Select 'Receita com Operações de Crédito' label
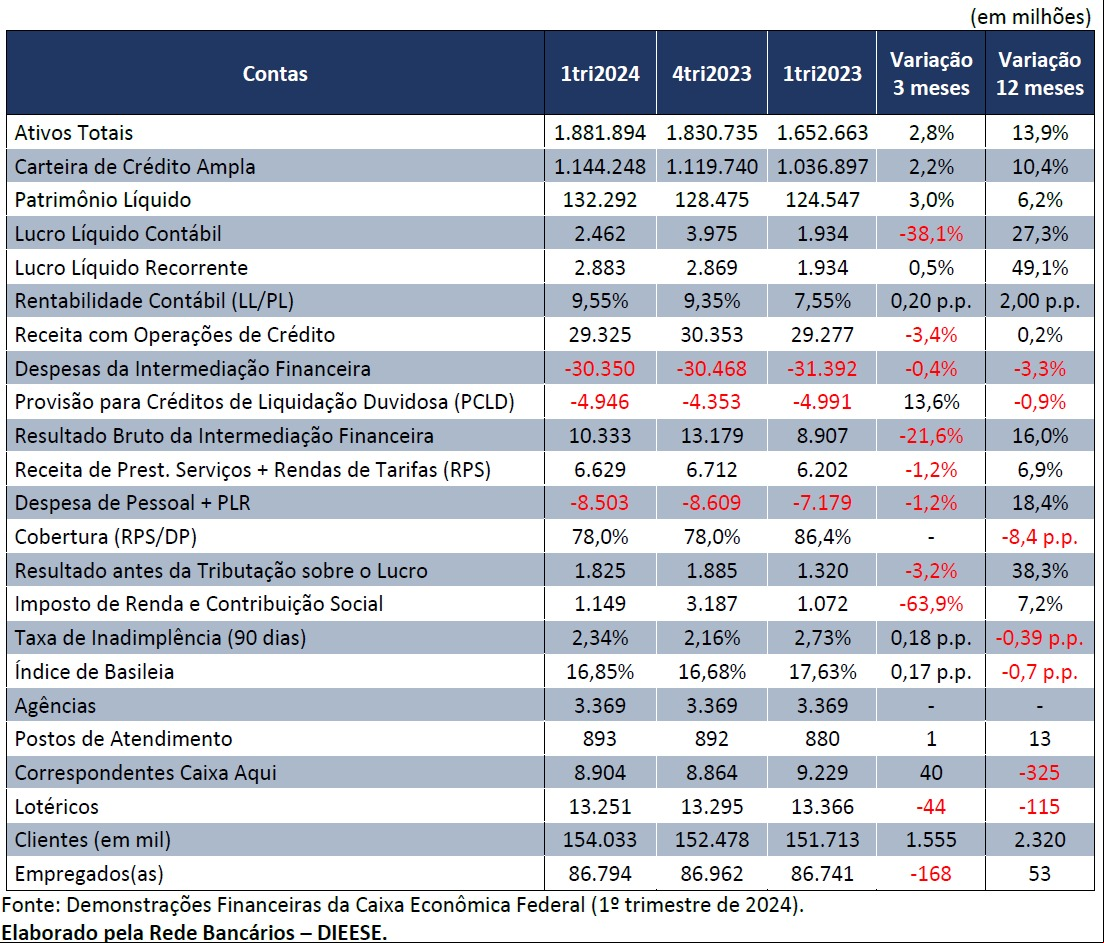This screenshot has height=943, width=1104. tap(175, 335)
